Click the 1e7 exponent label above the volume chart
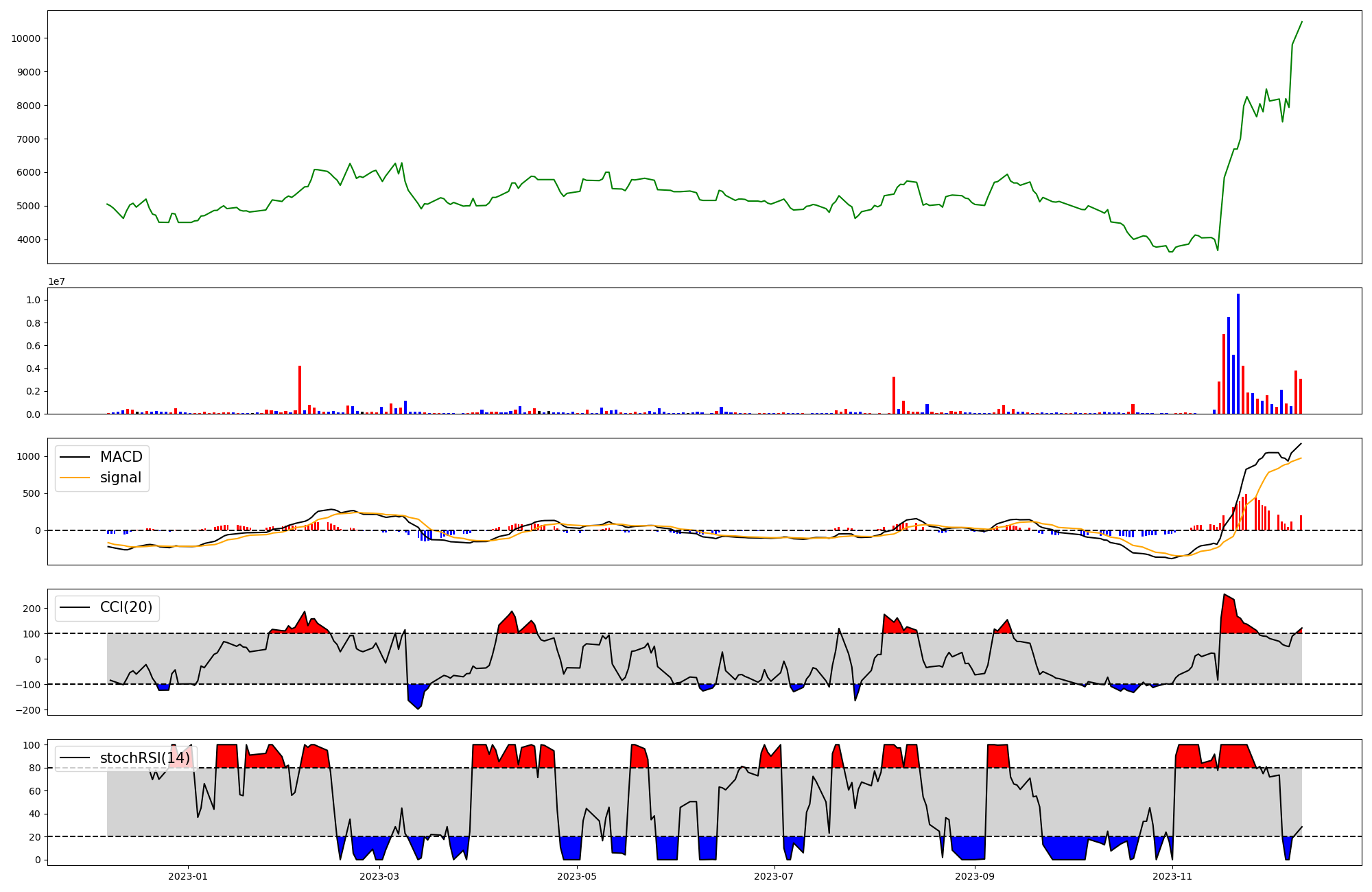 coord(56,281)
